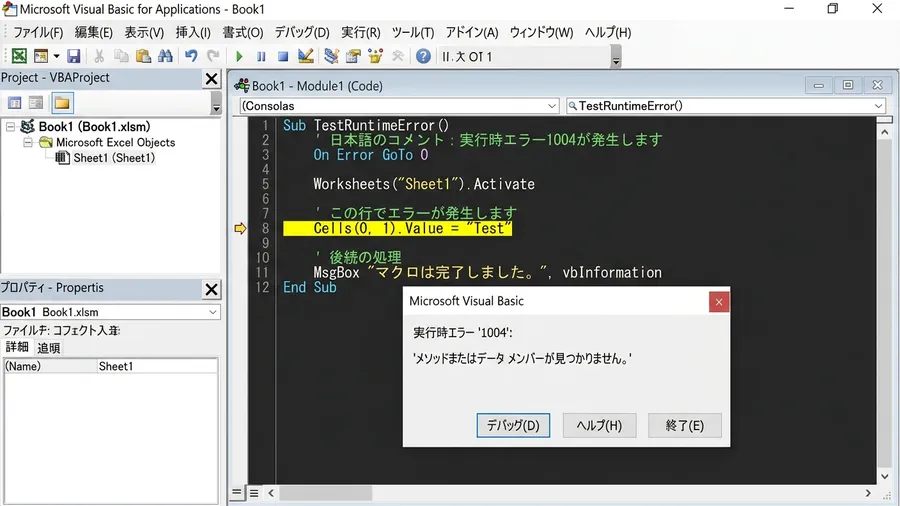Close the Project - VBAProject pane

pyautogui.click(x=212, y=79)
